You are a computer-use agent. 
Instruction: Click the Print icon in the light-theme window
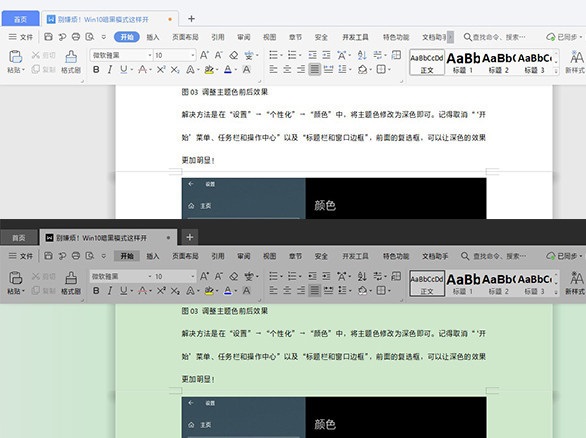coord(76,37)
